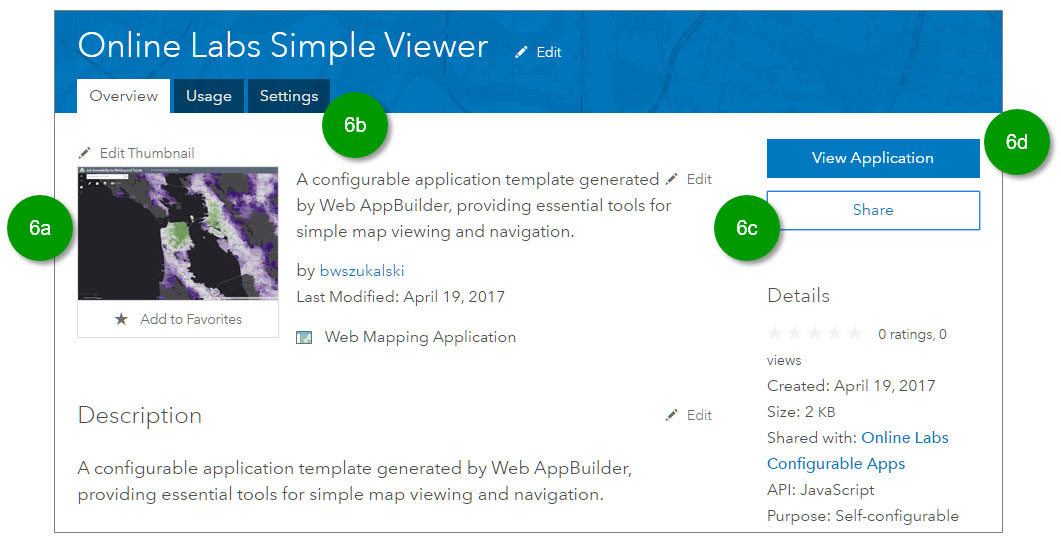Click pencil icon beside the page title
1061x545 pixels.
(521, 52)
